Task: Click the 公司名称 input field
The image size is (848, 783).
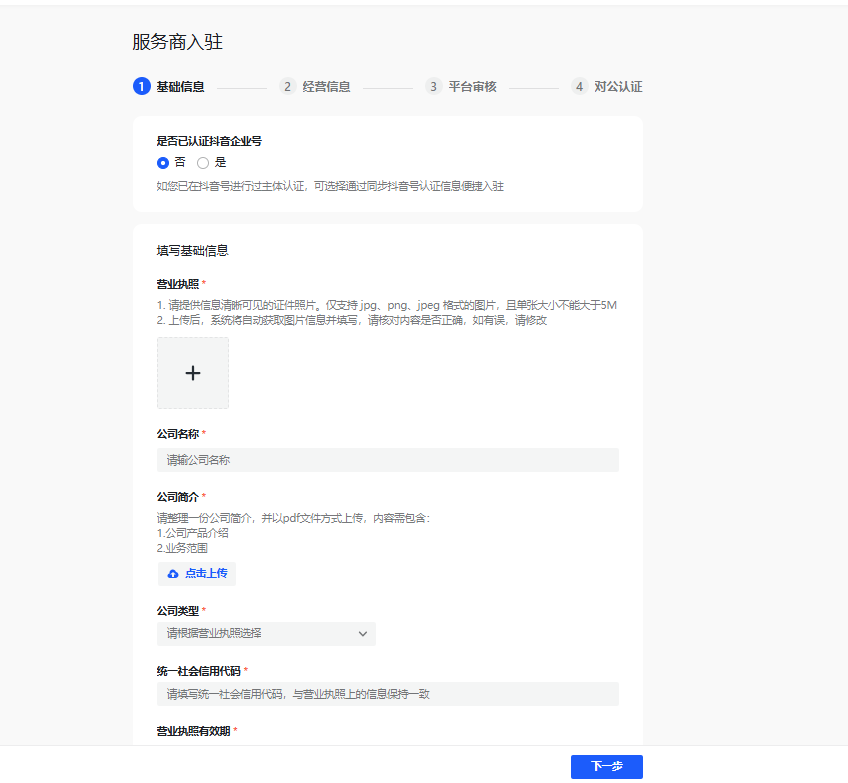Action: (x=388, y=460)
